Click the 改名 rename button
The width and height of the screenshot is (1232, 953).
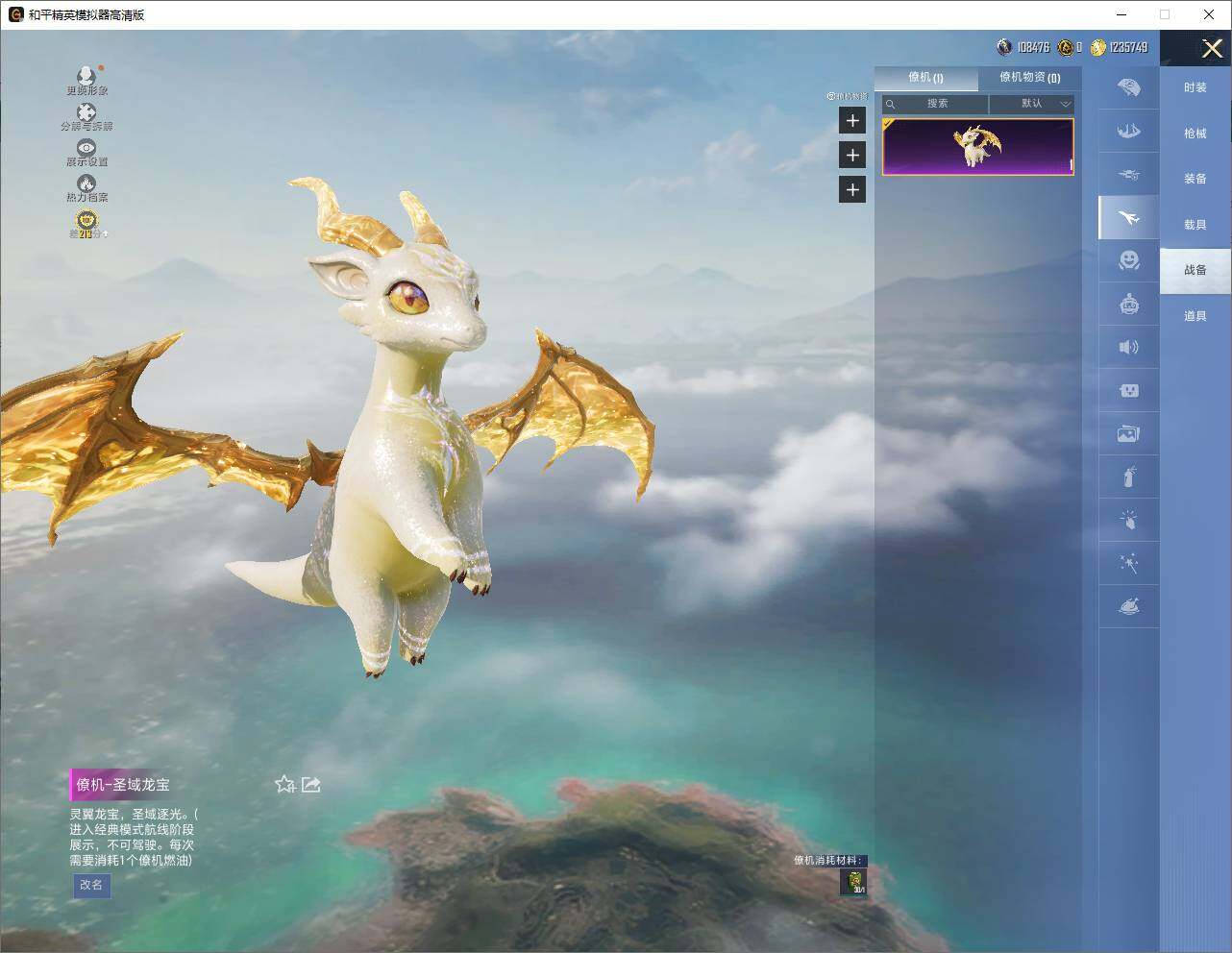[x=91, y=885]
